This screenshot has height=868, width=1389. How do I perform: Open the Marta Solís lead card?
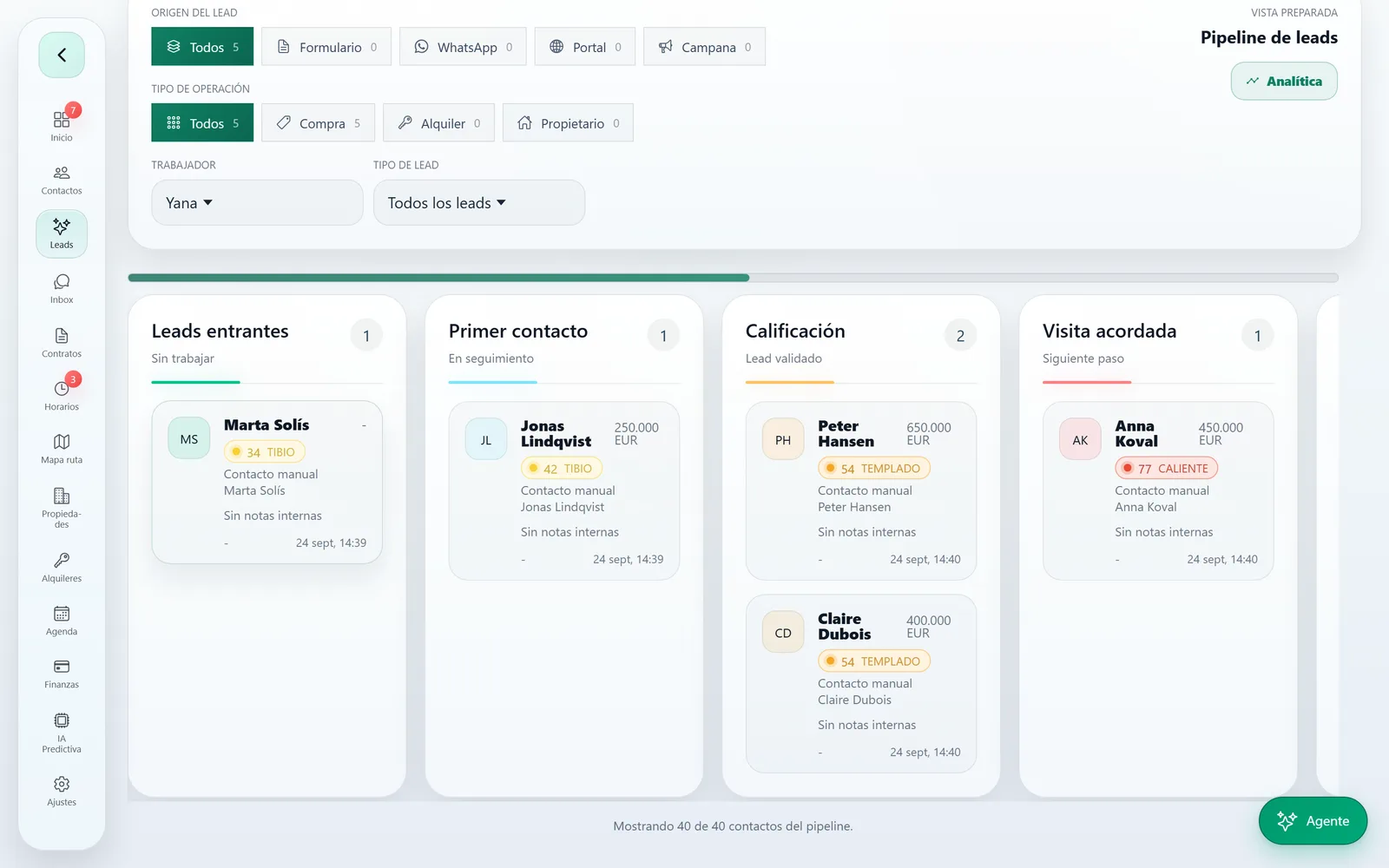pos(267,483)
